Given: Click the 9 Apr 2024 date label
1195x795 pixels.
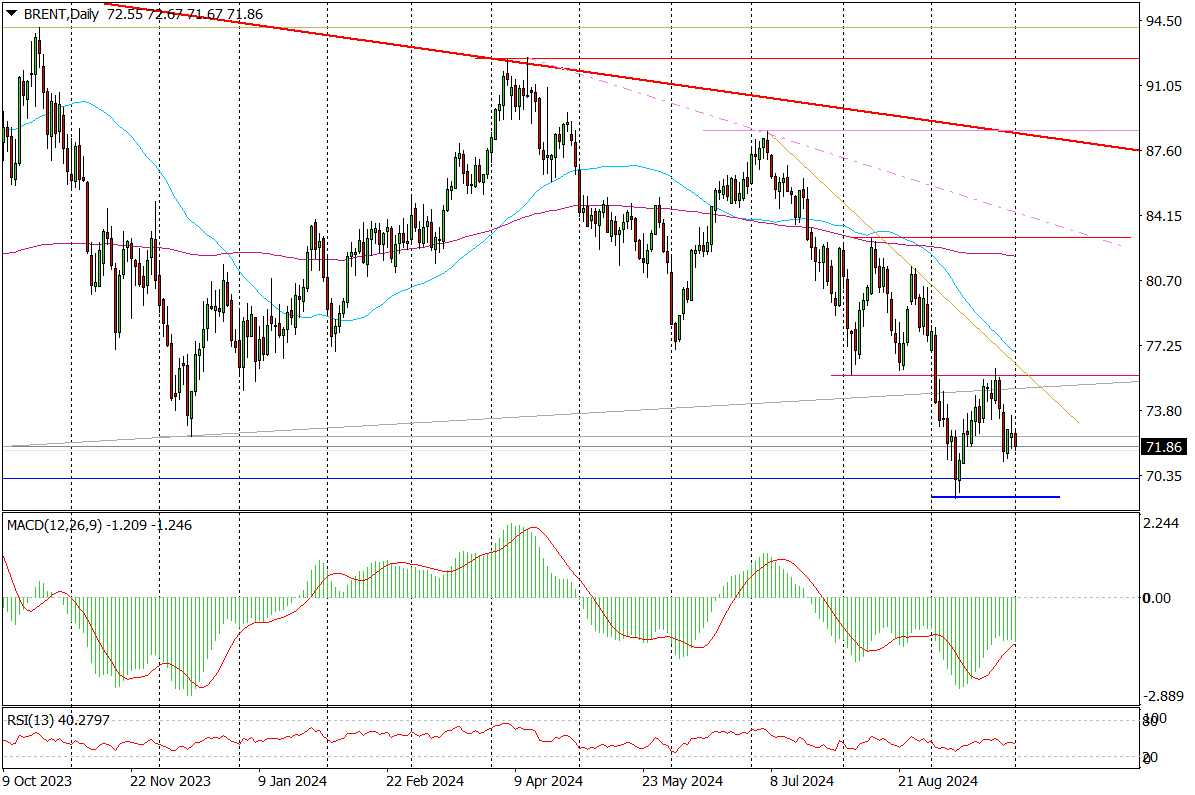Looking at the screenshot, I should point(548,781).
